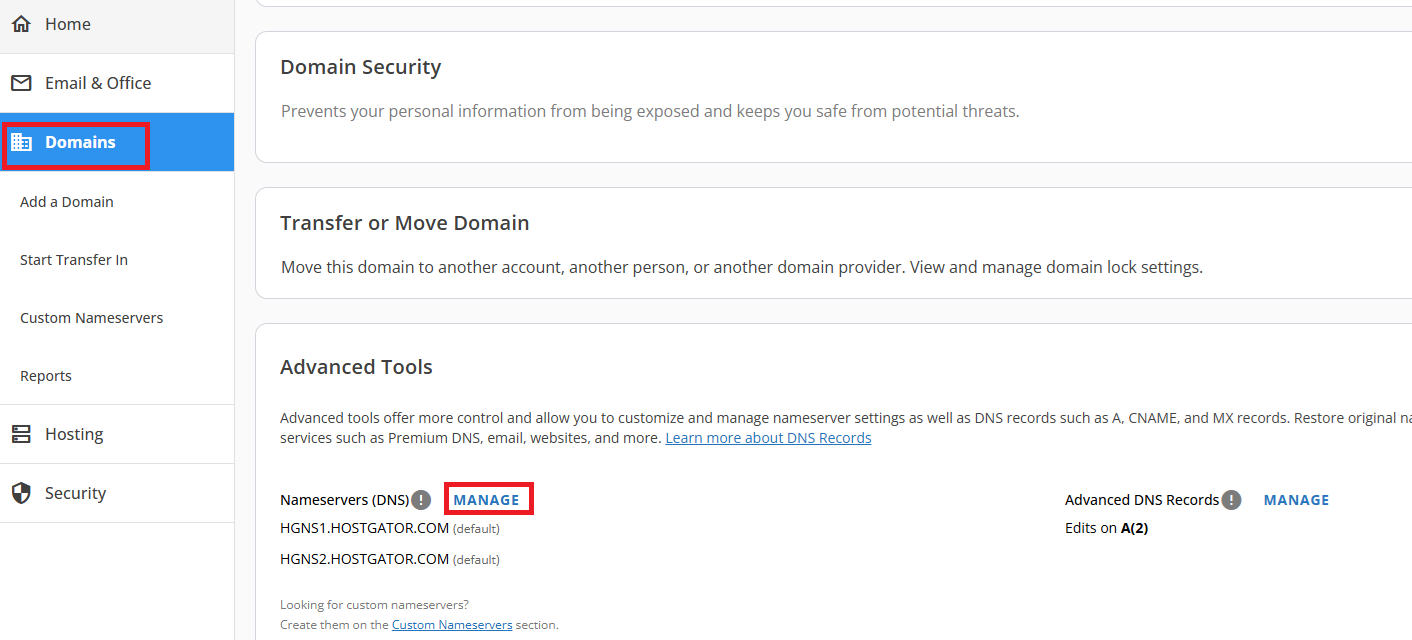Click the Domains building icon
Image resolution: width=1412 pixels, height=640 pixels.
point(21,143)
